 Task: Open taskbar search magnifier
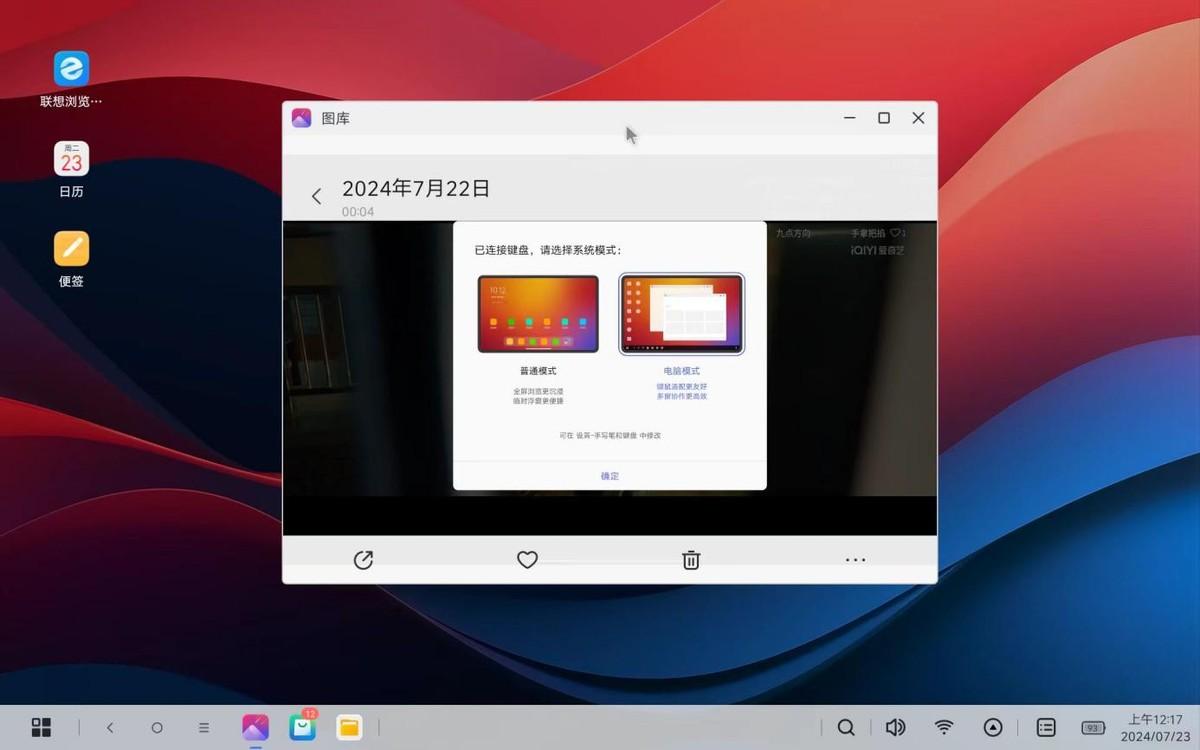point(846,728)
